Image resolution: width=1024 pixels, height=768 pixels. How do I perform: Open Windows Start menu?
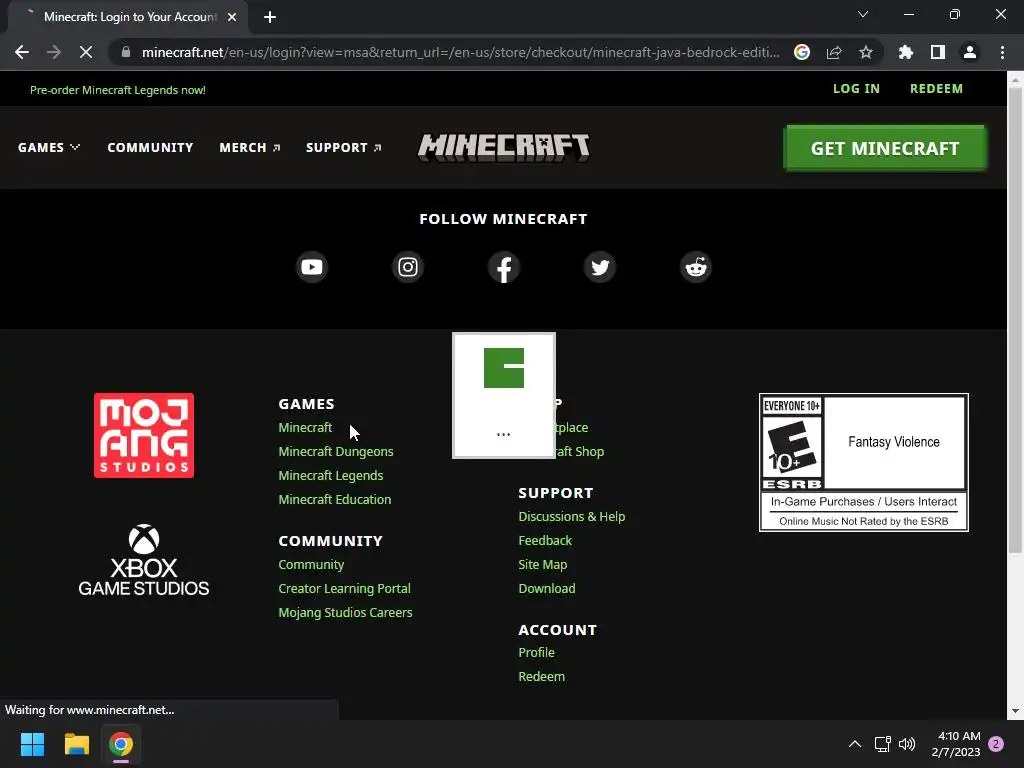click(x=32, y=744)
